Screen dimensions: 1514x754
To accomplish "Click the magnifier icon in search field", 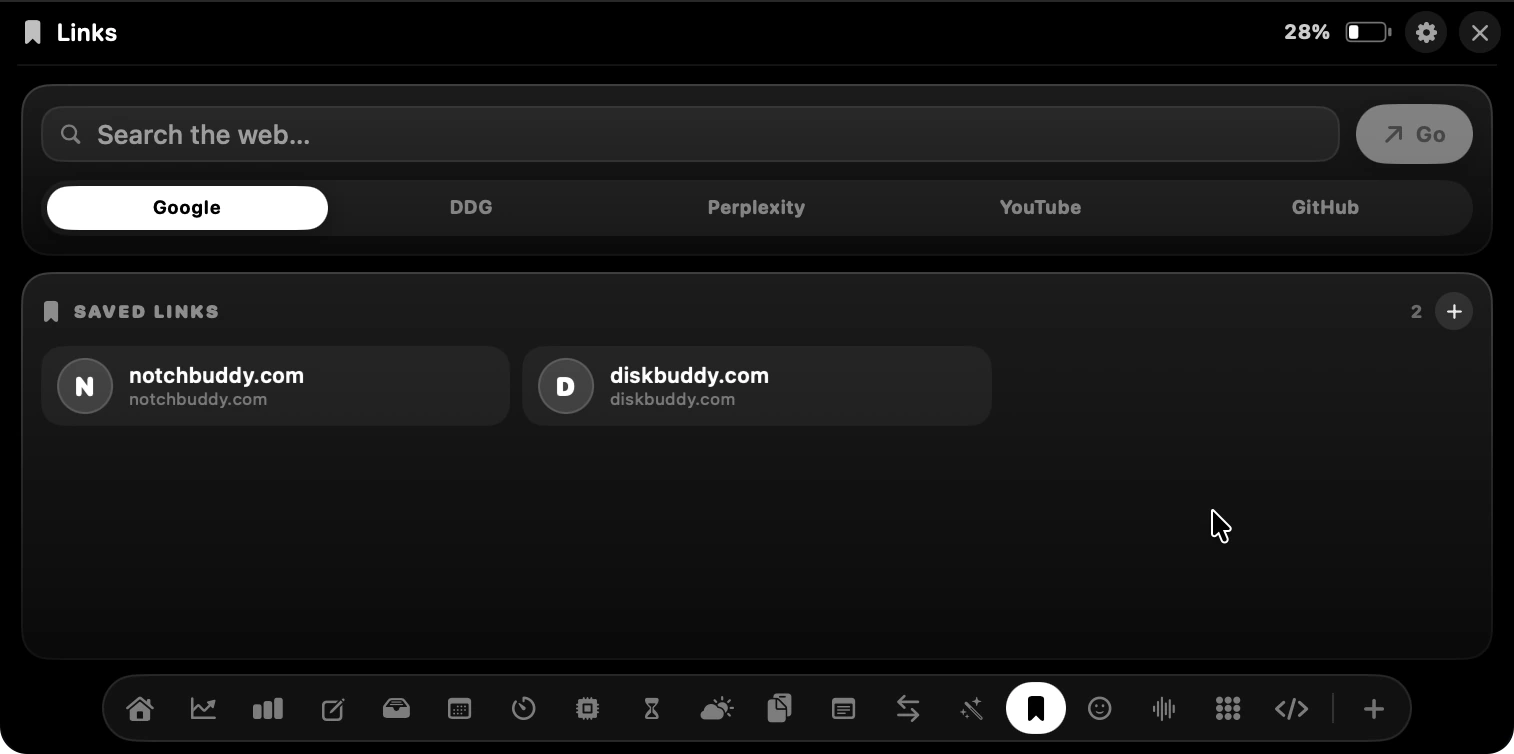I will pyautogui.click(x=70, y=134).
